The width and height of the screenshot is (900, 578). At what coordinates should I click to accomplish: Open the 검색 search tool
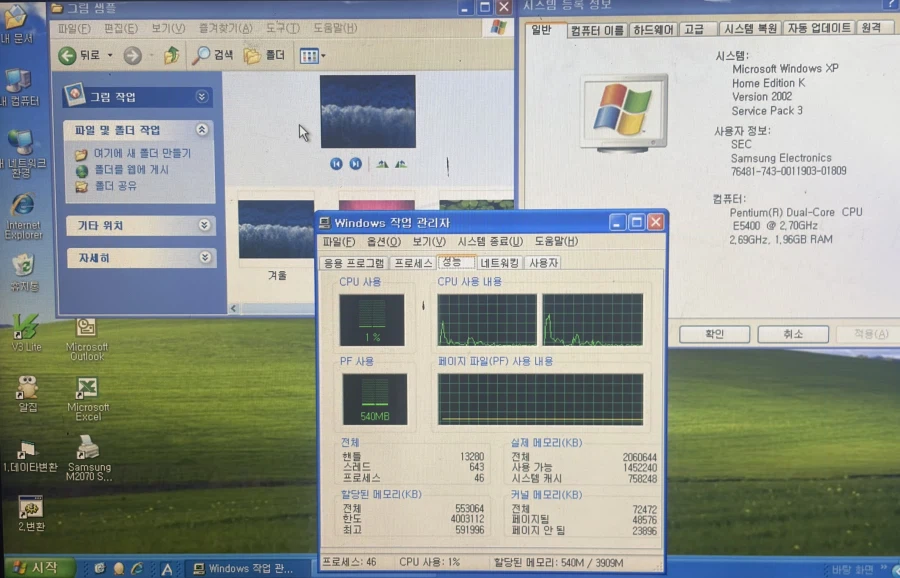(212, 55)
